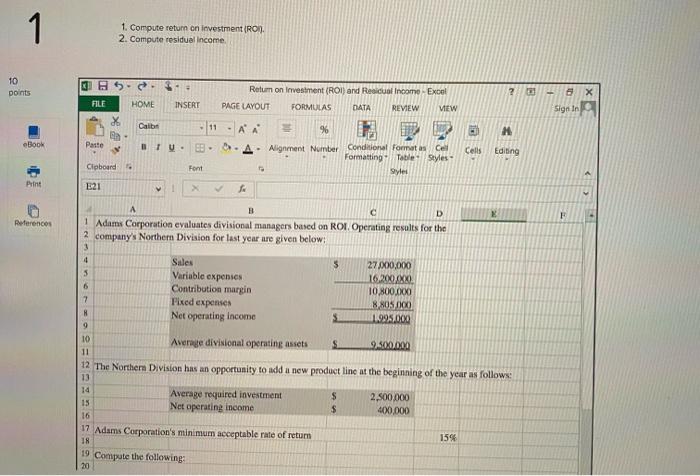This screenshot has width=700, height=476.
Task: Open the References sidebar link
Action: pyautogui.click(x=33, y=215)
